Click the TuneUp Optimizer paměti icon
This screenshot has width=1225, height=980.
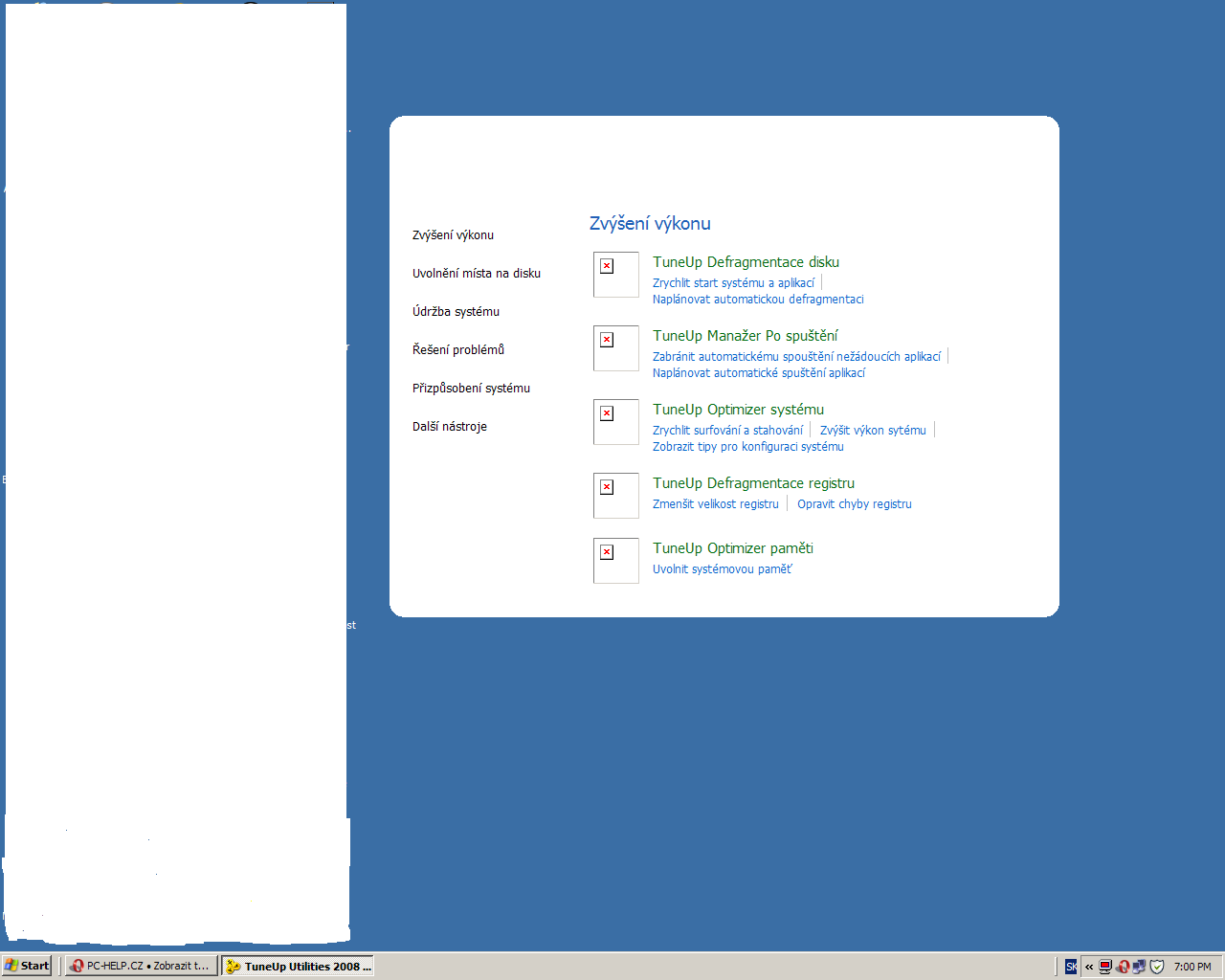[x=616, y=561]
